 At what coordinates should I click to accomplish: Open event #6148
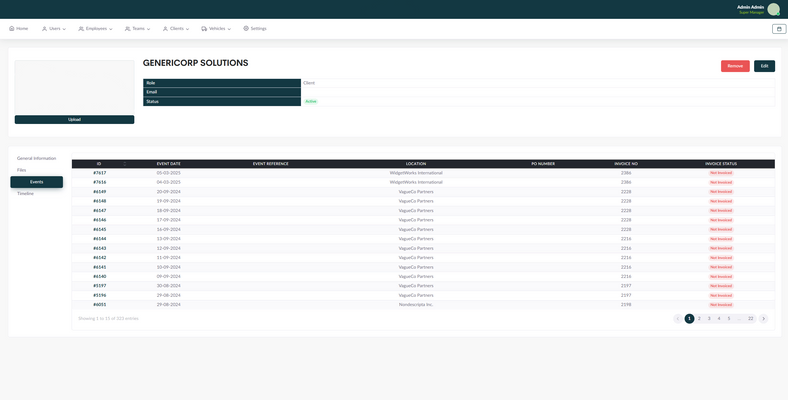[x=100, y=201]
